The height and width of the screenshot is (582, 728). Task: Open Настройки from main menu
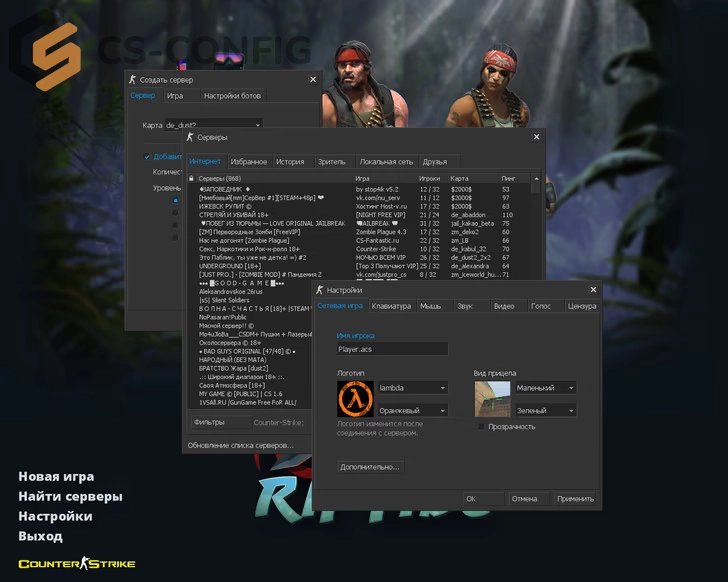pyautogui.click(x=55, y=517)
